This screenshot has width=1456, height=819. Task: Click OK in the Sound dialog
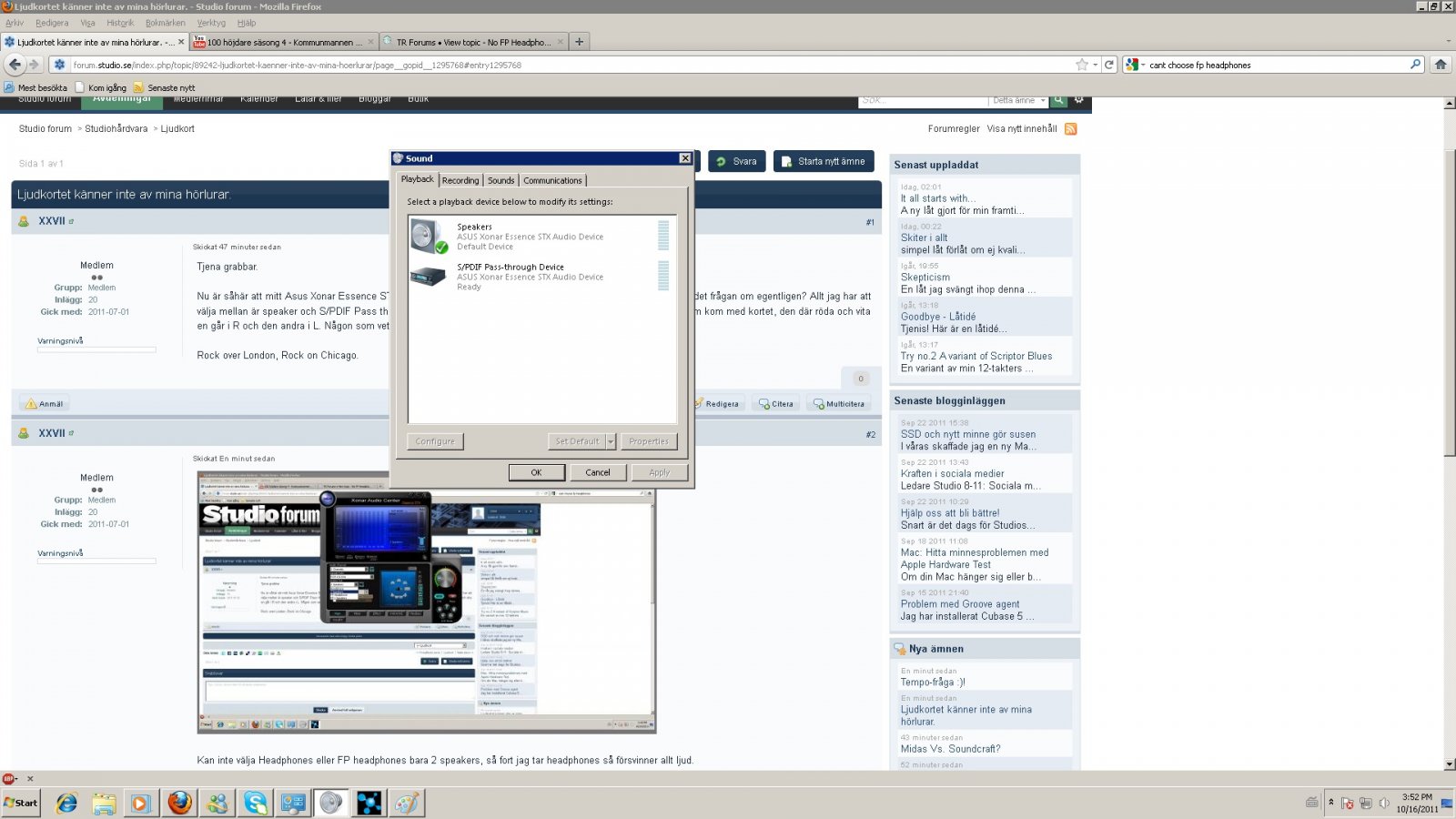pos(536,472)
